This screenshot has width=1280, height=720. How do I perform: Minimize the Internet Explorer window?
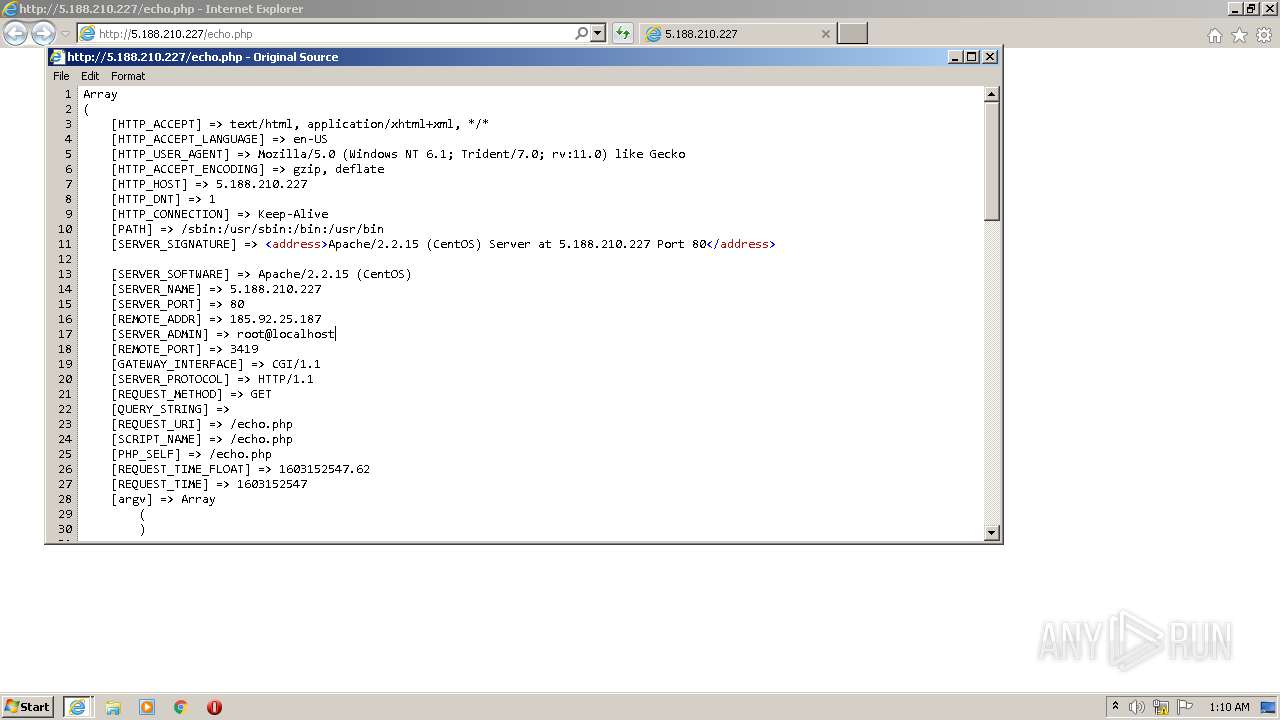(1235, 9)
